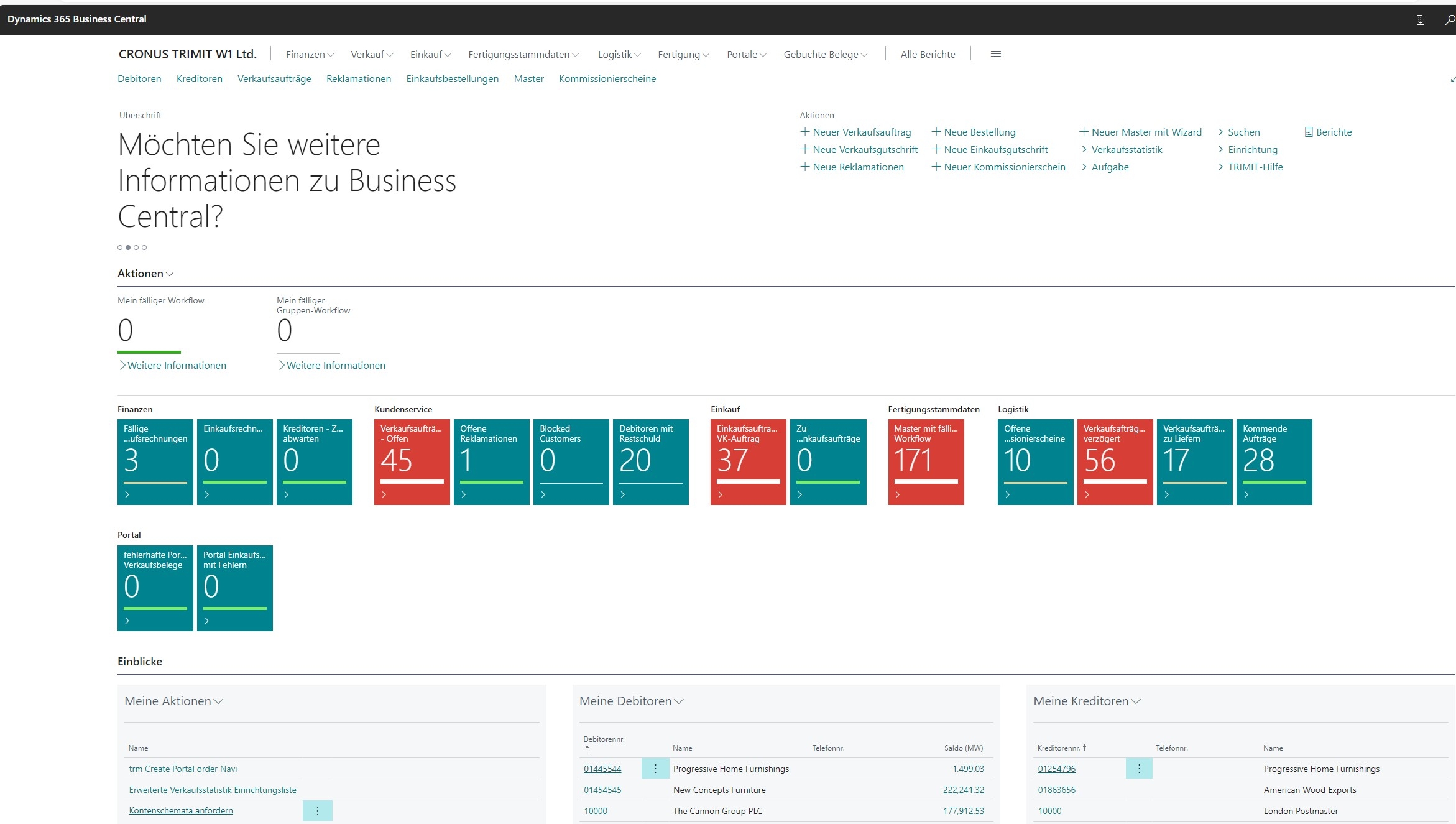Select the fourth headline carousel dot
This screenshot has width=1456, height=824.
point(144,248)
